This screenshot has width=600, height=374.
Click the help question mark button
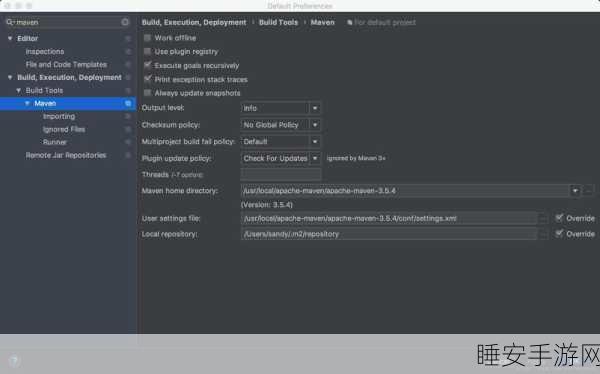click(14, 360)
